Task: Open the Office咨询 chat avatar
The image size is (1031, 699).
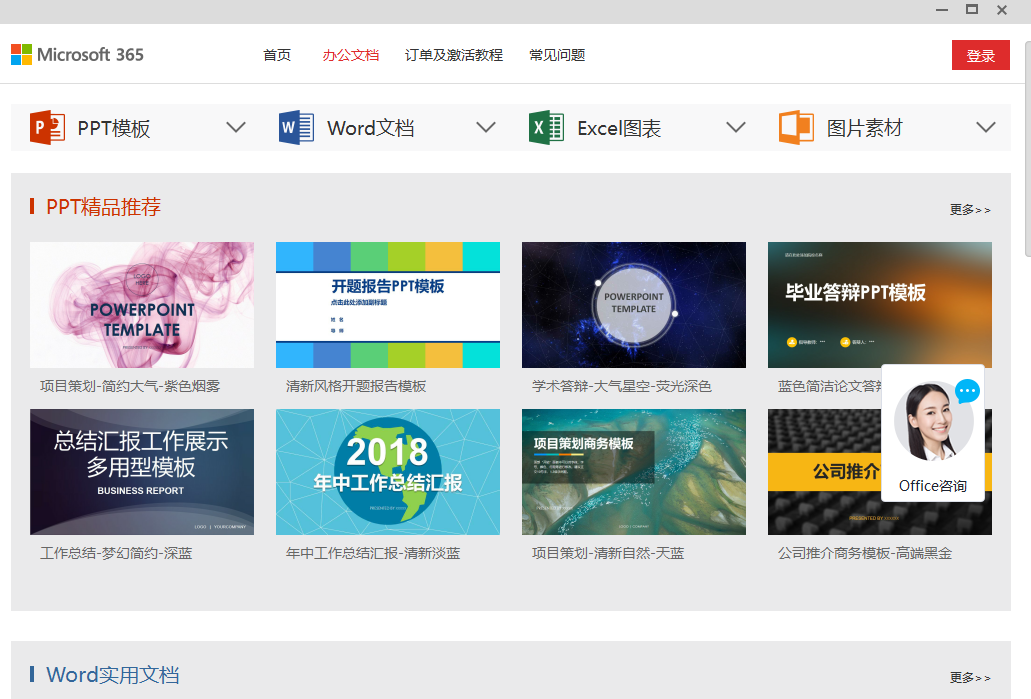Action: coord(932,422)
